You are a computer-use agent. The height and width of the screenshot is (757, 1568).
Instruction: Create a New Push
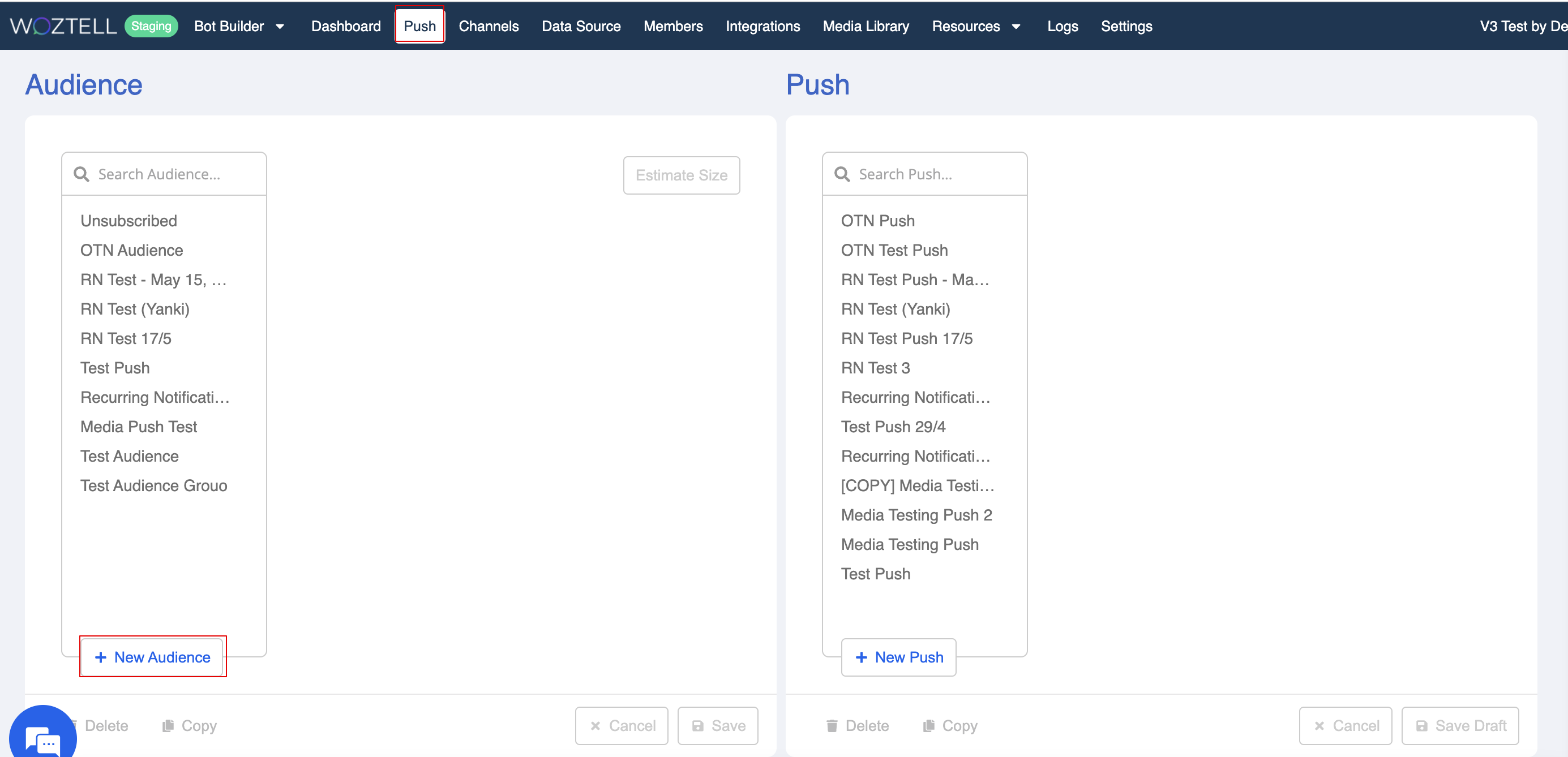898,657
